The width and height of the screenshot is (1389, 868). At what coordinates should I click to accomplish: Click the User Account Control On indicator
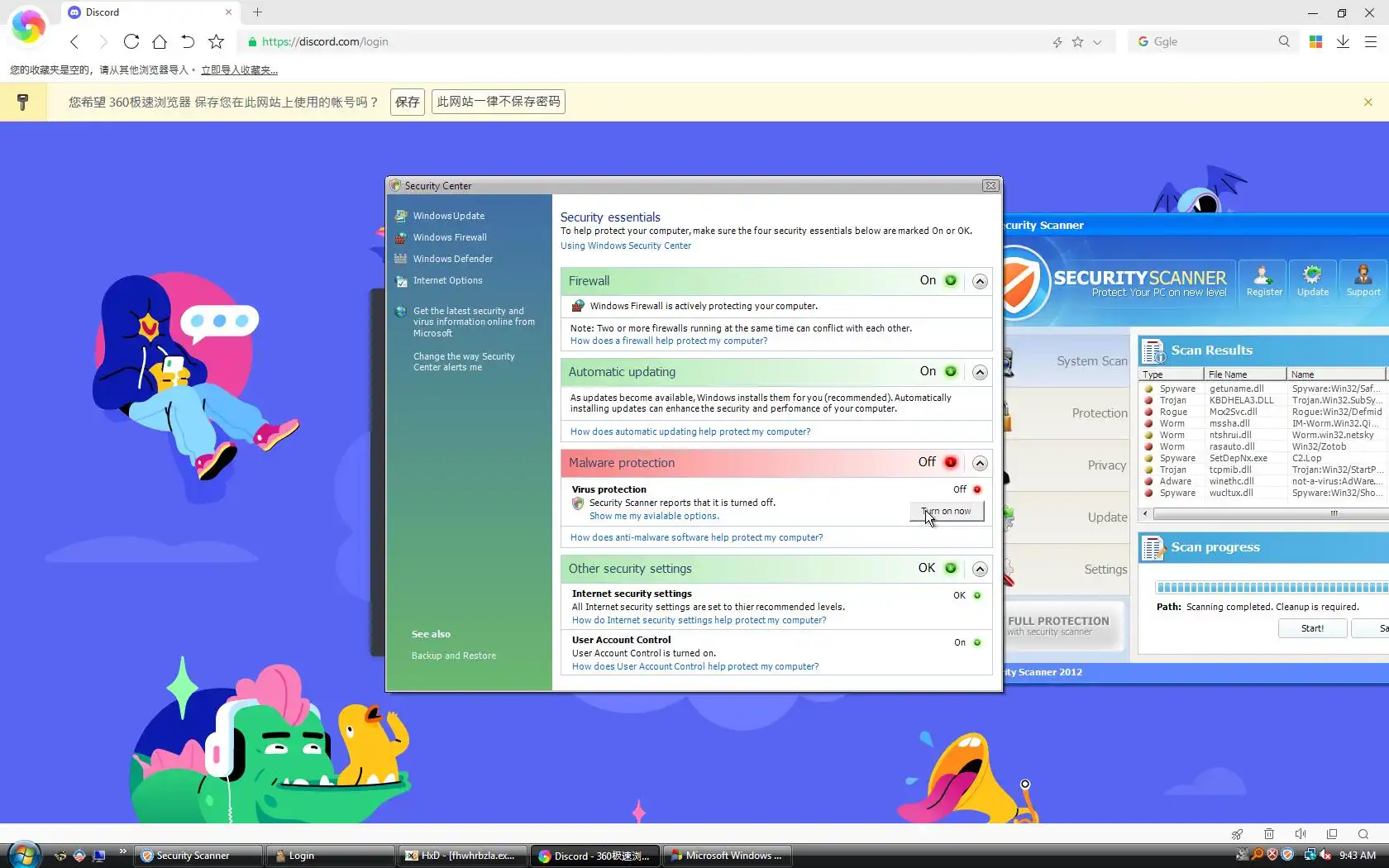(977, 642)
